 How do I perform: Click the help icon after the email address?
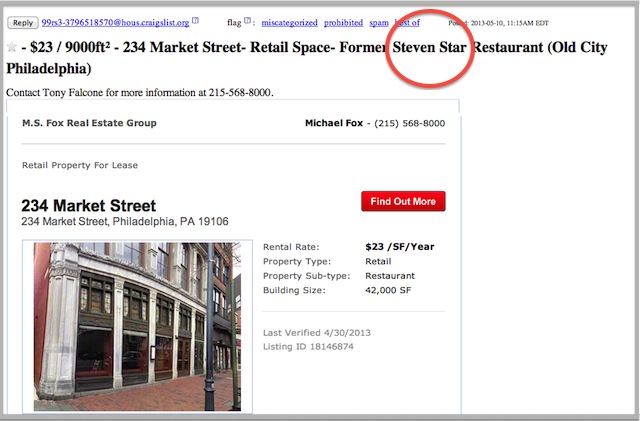point(195,21)
